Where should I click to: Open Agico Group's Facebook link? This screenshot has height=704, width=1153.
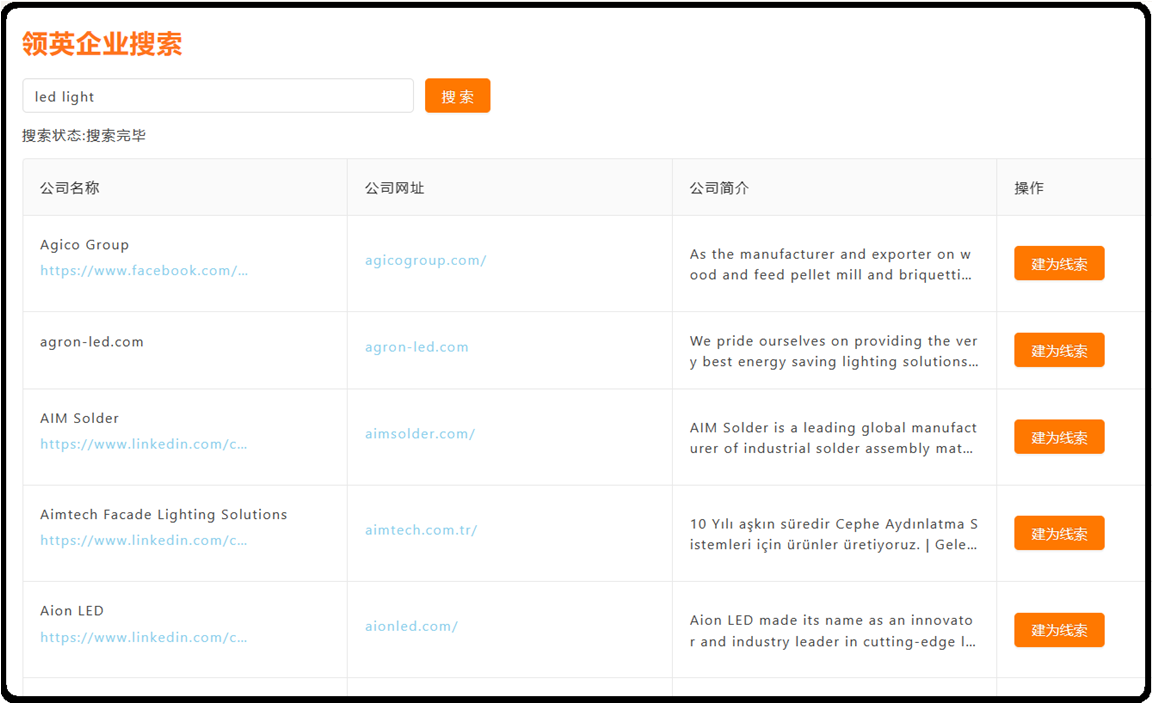(x=144, y=271)
